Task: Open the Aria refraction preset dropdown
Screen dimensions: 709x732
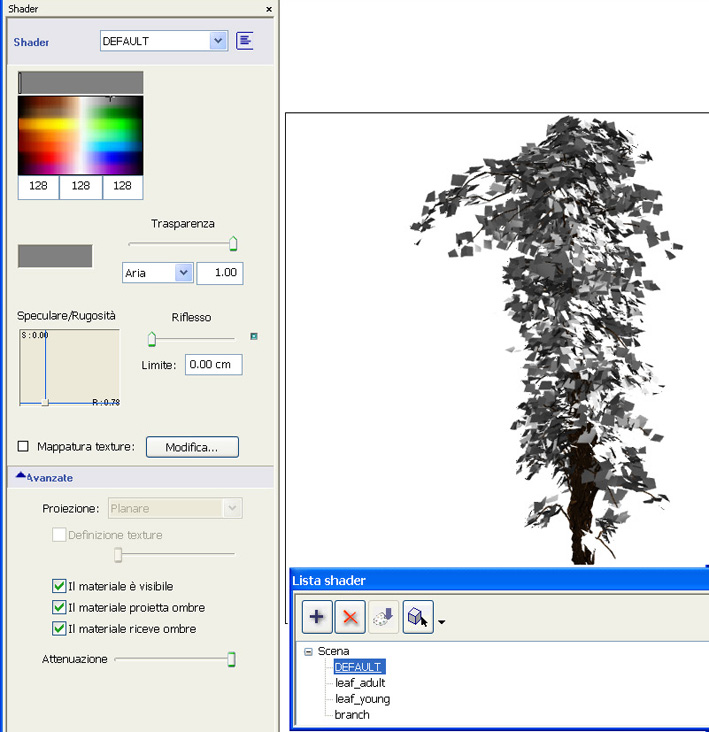Action: click(x=183, y=273)
